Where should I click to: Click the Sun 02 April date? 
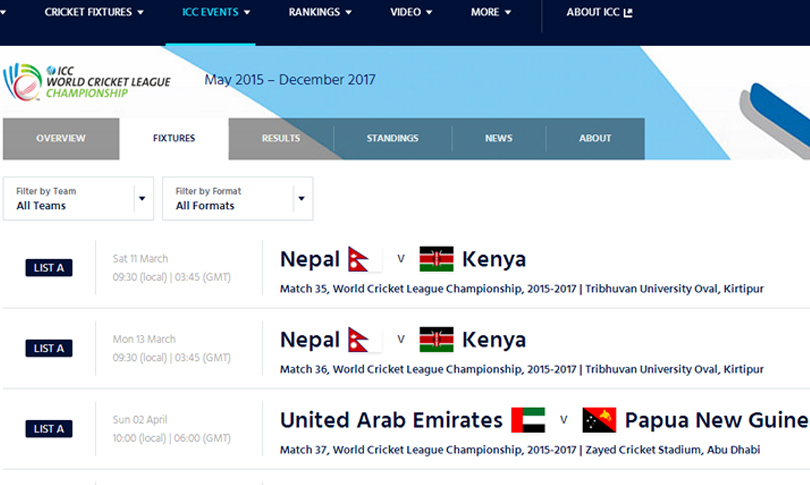(x=140, y=420)
